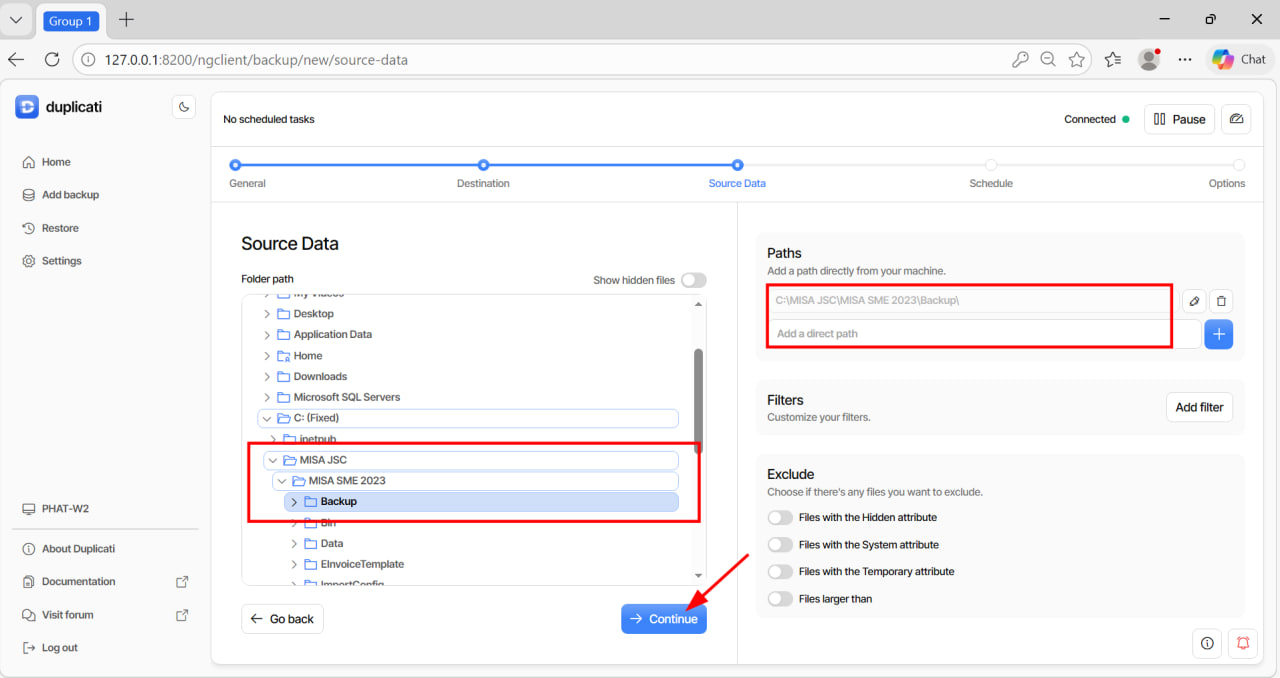Open the speed throttle gauge icon
Screen dimensions: 1280x678
[1236, 119]
